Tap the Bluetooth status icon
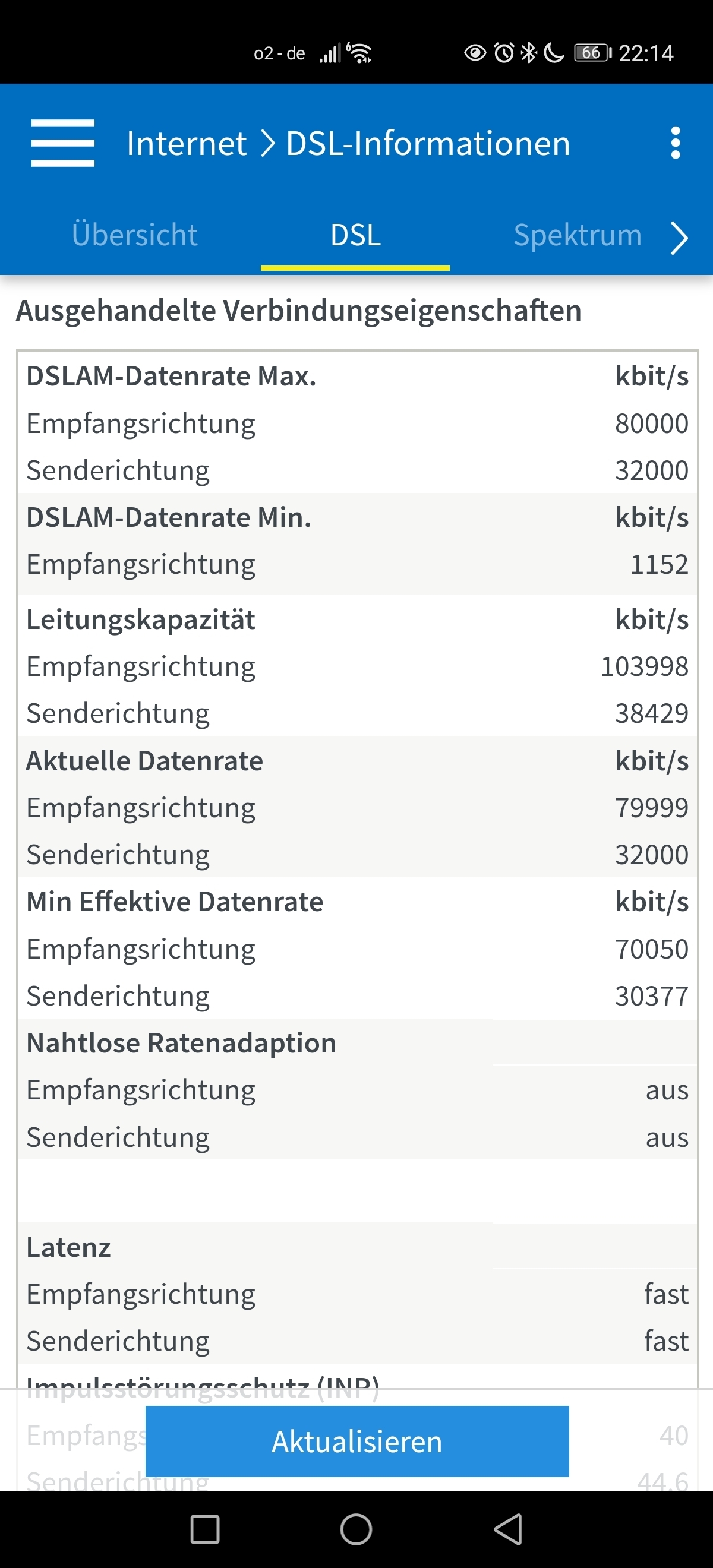 tap(528, 53)
